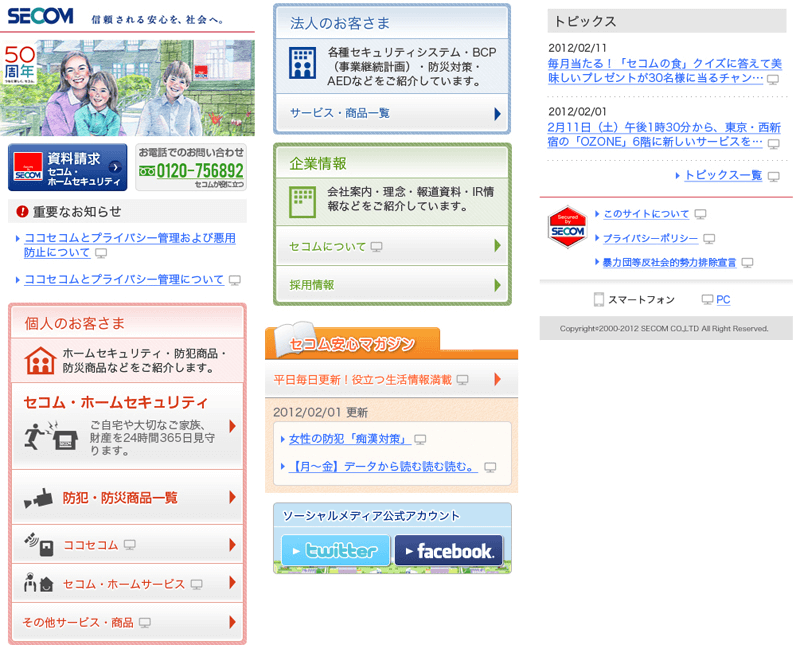
Task: Click the Secured by SECOM seal
Action: pos(566,229)
